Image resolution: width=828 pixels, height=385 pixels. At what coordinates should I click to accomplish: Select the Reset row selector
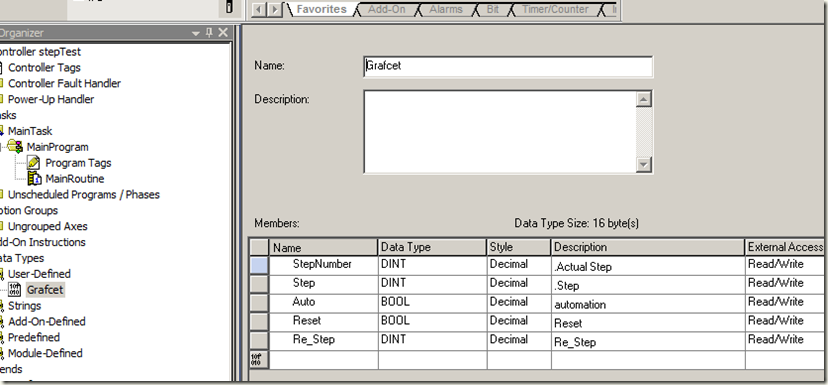pyautogui.click(x=259, y=321)
